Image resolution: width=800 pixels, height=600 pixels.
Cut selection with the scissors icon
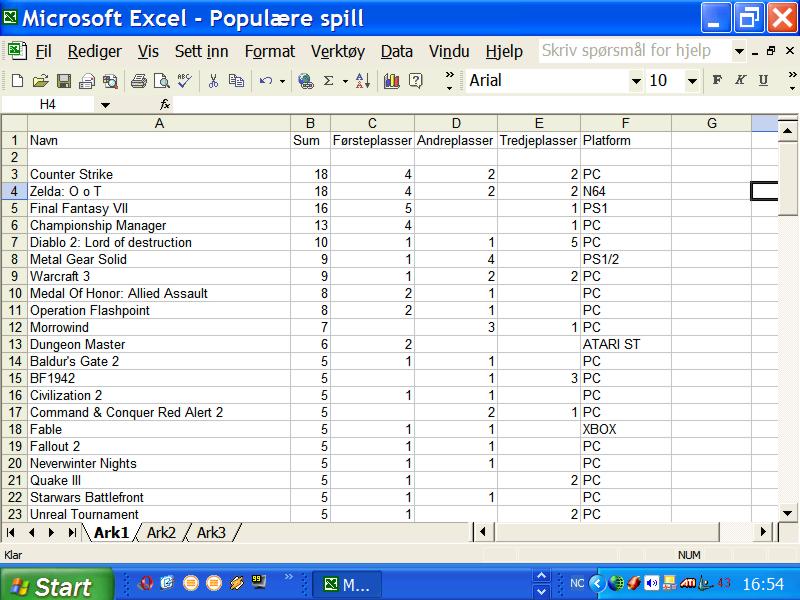[213, 81]
